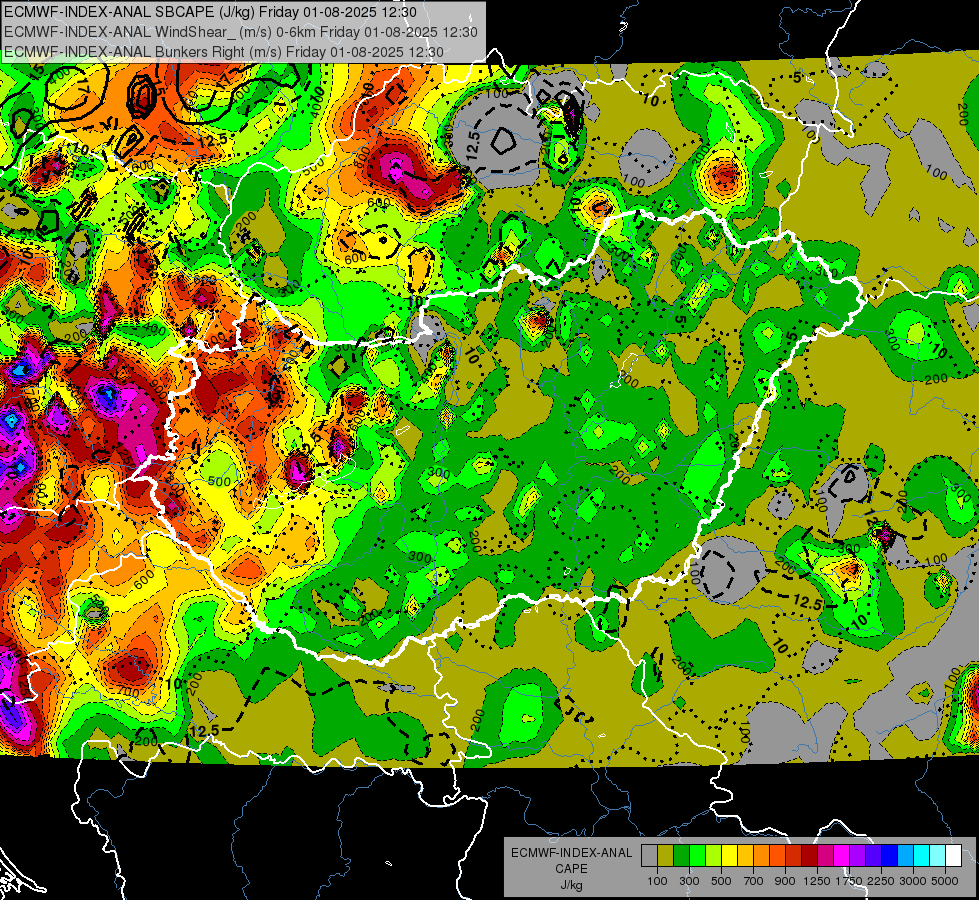979x900 pixels.
Task: Click the legend value 1250
Action: pyautogui.click(x=817, y=881)
